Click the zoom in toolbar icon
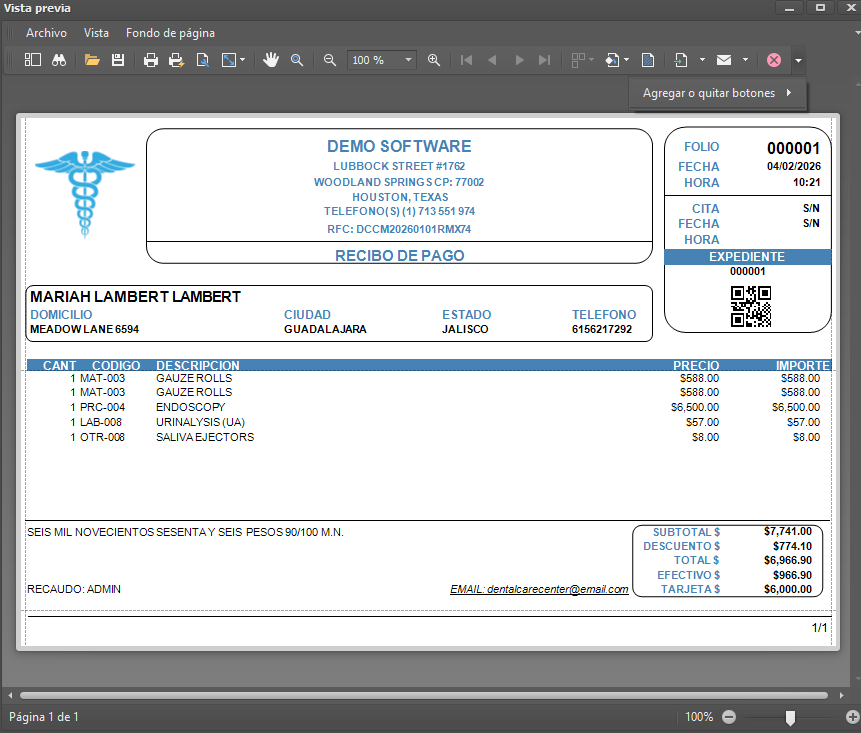Viewport: 861px width, 733px height. tap(434, 60)
